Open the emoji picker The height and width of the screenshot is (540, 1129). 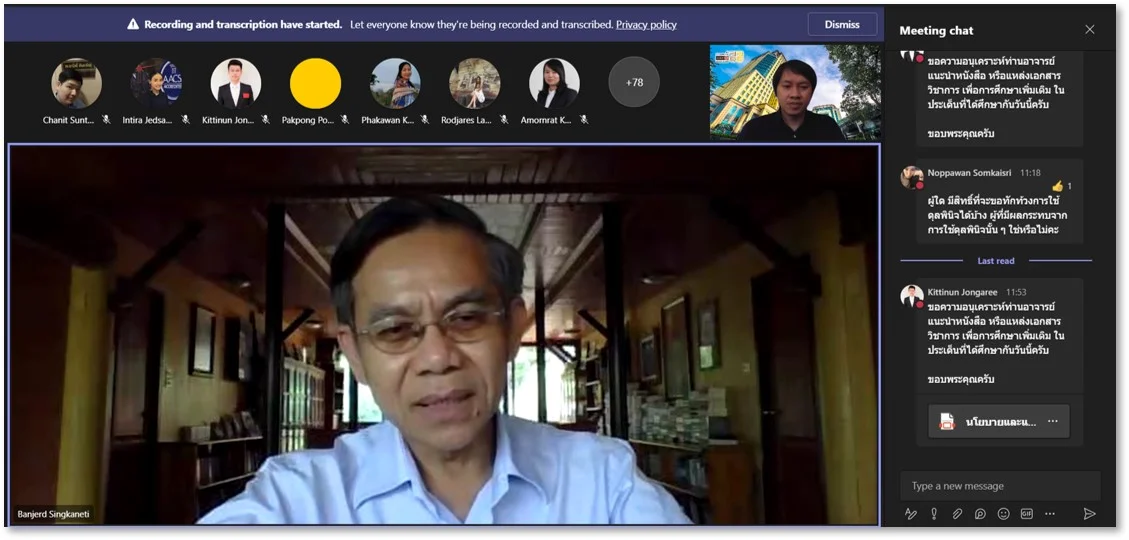(1003, 514)
